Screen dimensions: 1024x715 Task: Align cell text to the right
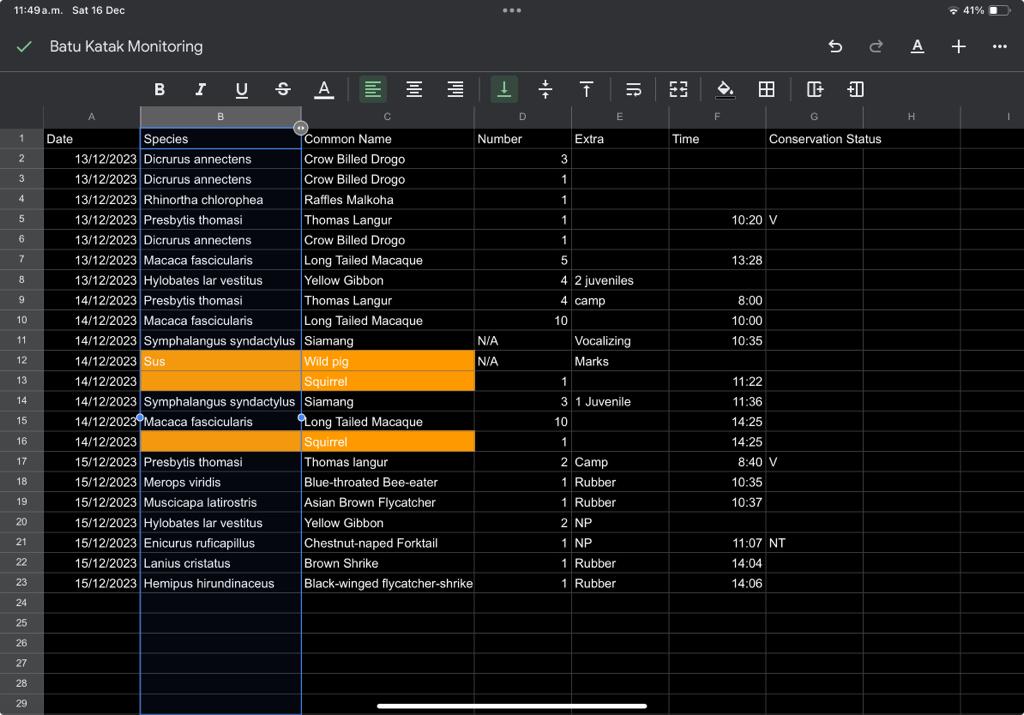(x=455, y=89)
